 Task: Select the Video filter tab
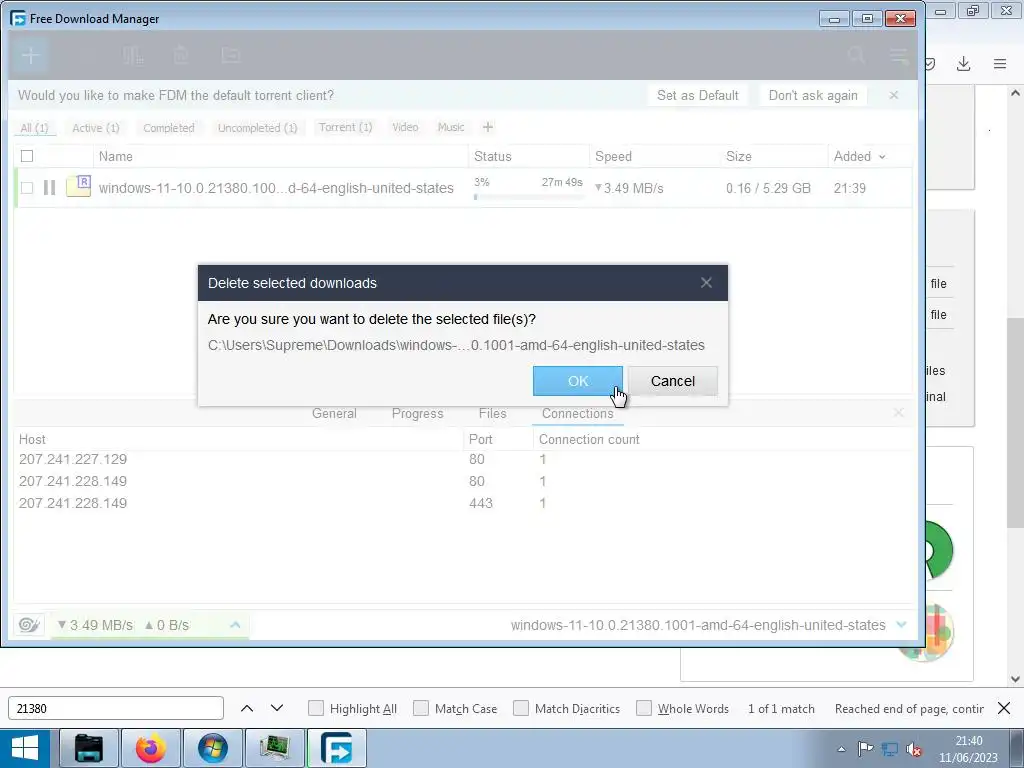(x=406, y=127)
